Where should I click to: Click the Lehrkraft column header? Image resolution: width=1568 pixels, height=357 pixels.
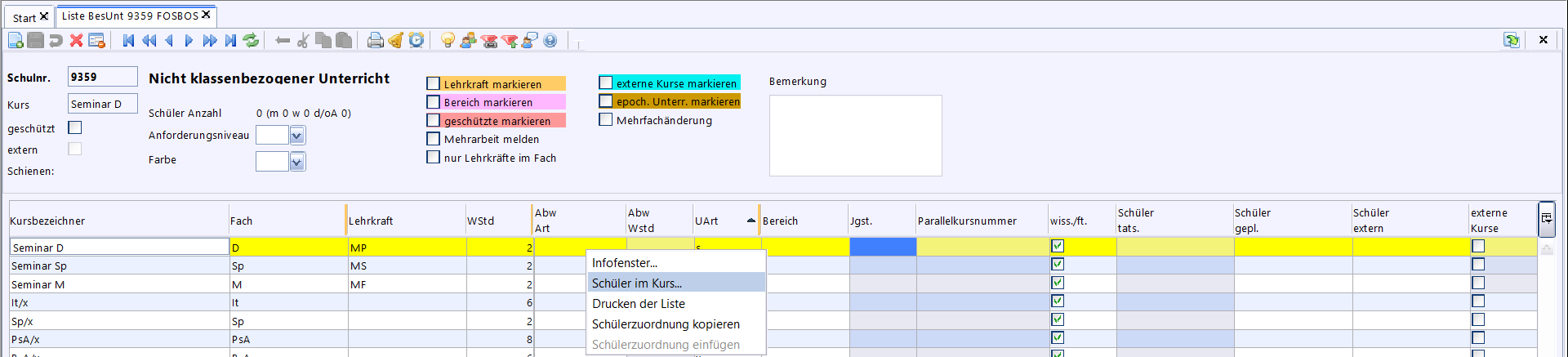click(x=407, y=221)
